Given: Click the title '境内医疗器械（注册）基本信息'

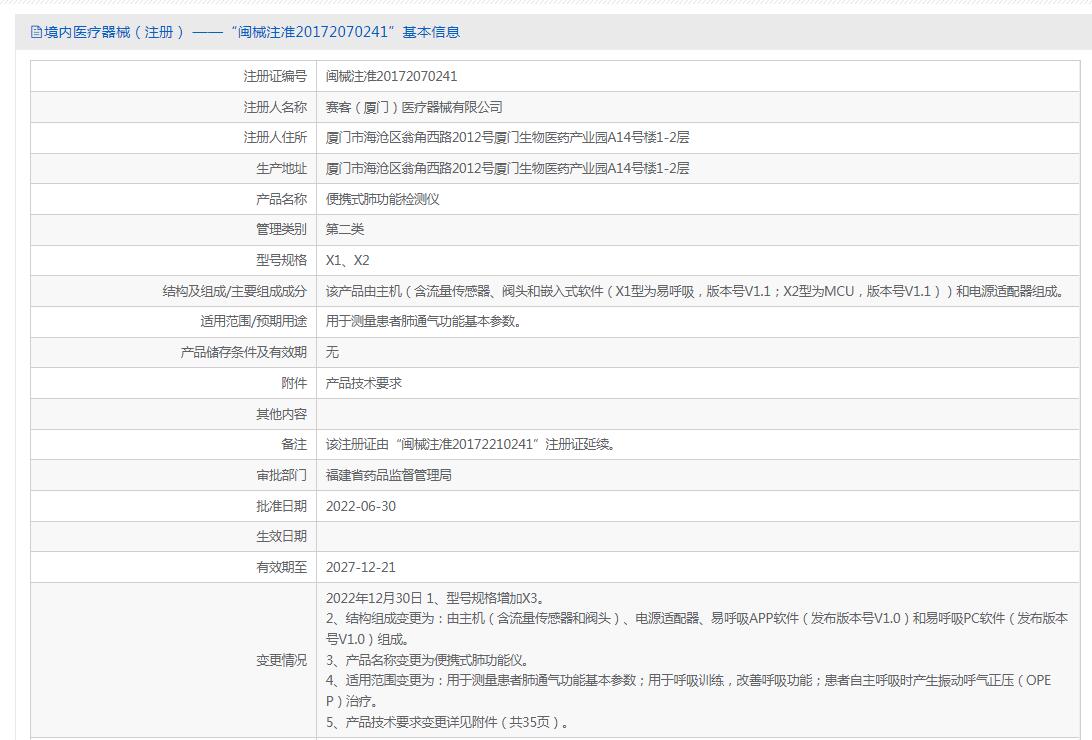Looking at the screenshot, I should pyautogui.click(x=252, y=32).
